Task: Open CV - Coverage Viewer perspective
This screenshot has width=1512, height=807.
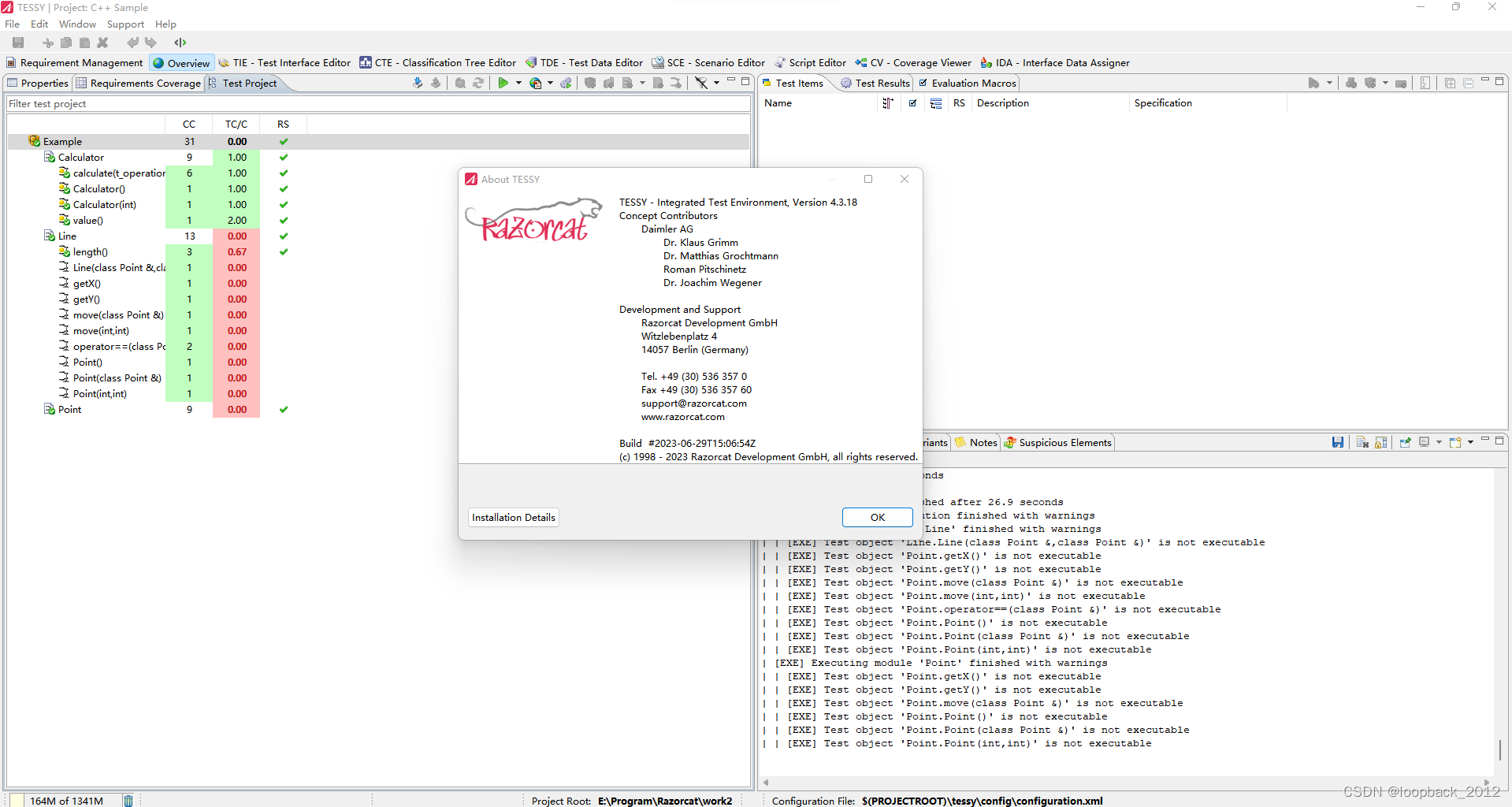Action: (914, 63)
